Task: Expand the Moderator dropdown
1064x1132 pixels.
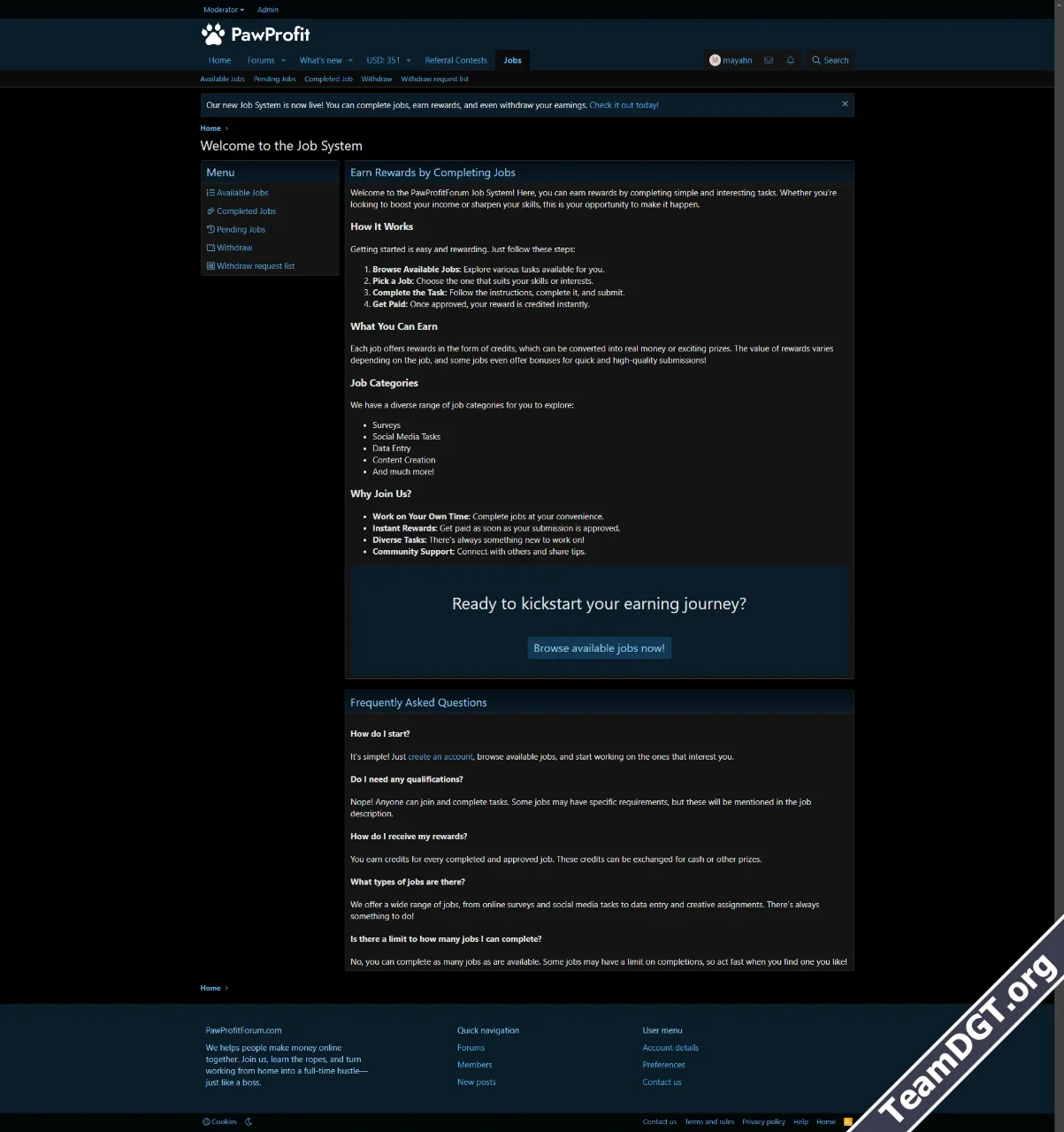Action: (224, 10)
